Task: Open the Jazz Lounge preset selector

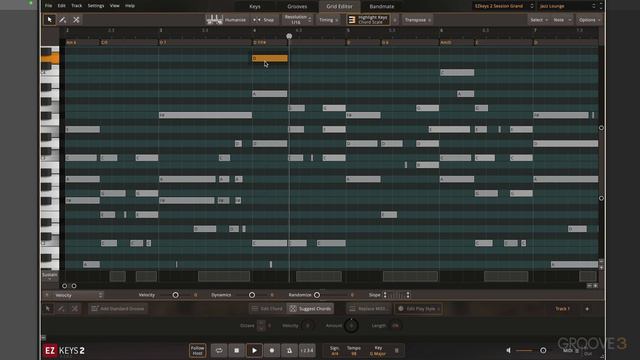Action: pos(567,6)
